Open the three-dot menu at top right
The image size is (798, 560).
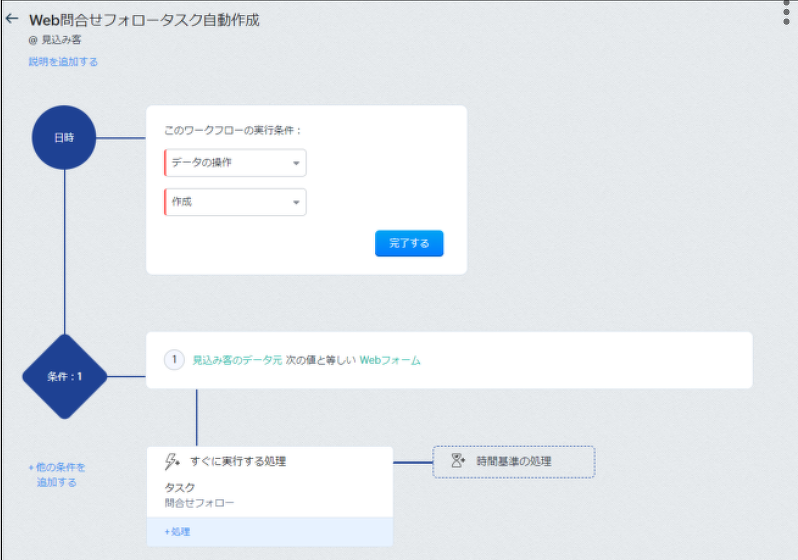point(788,12)
